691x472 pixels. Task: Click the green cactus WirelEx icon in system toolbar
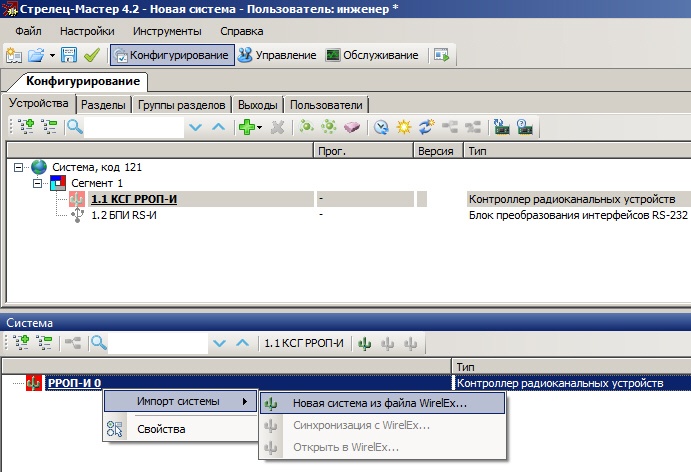click(x=364, y=343)
